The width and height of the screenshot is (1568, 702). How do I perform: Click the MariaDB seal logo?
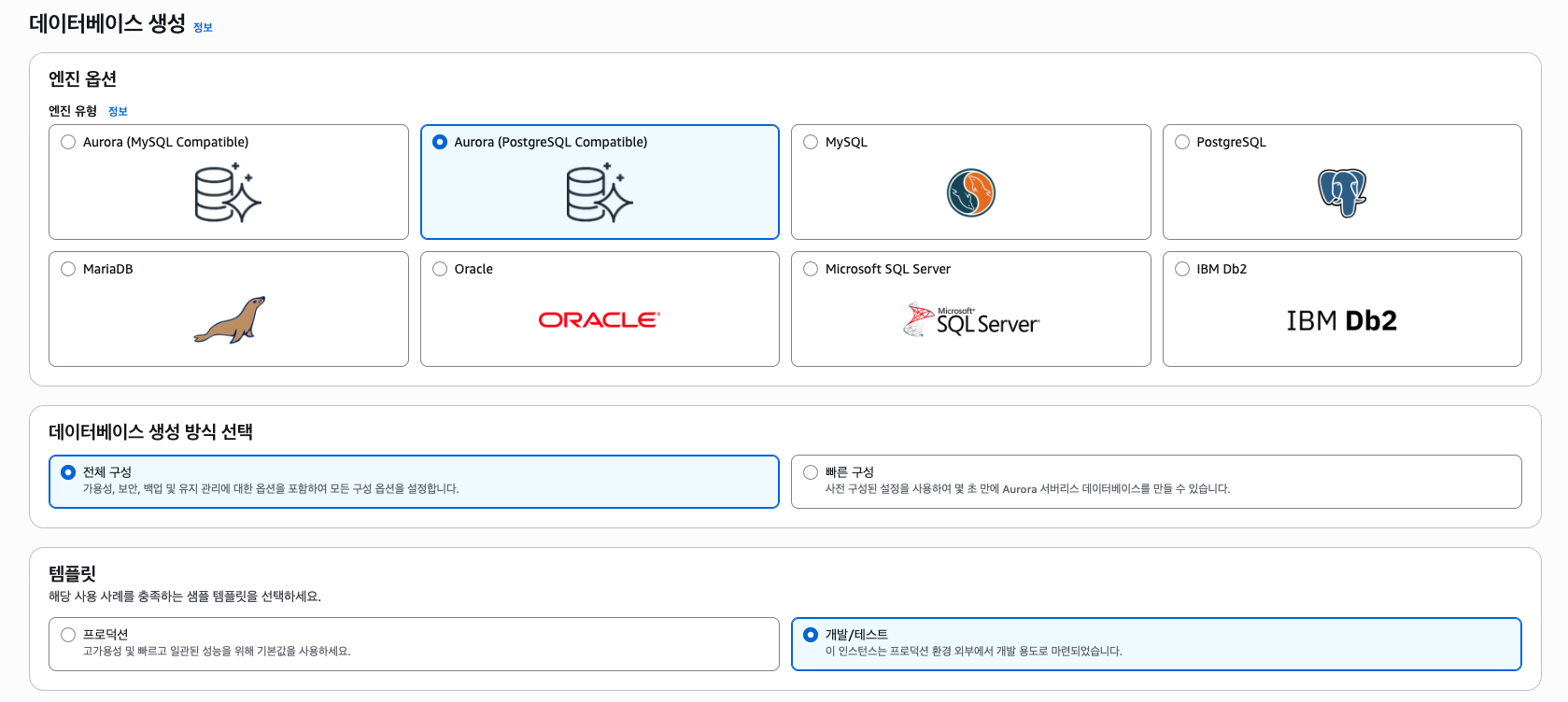tap(230, 320)
